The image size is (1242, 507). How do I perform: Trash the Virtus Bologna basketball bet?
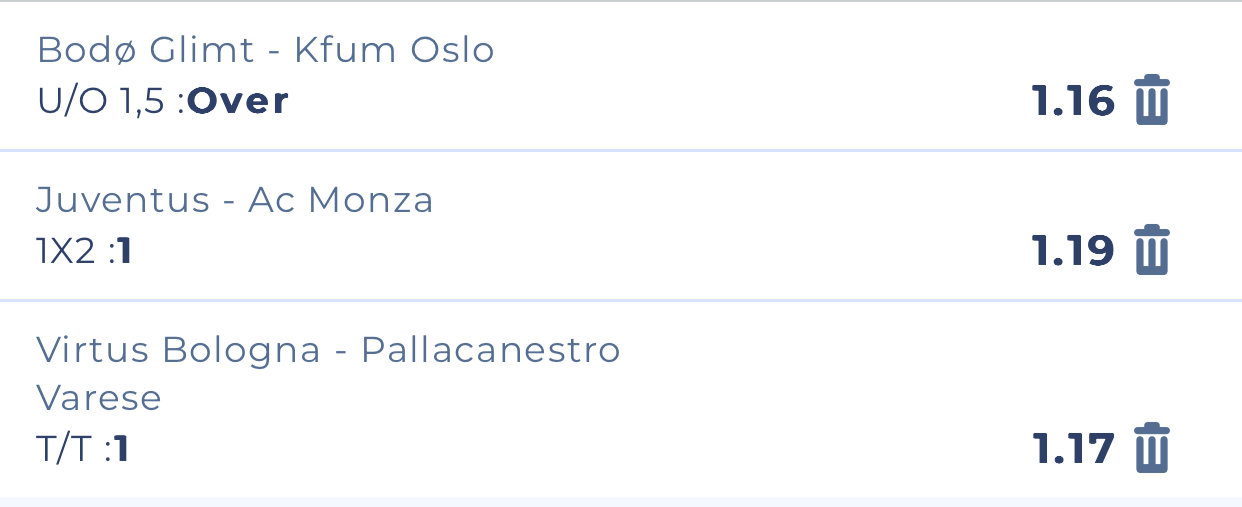pyautogui.click(x=1152, y=448)
